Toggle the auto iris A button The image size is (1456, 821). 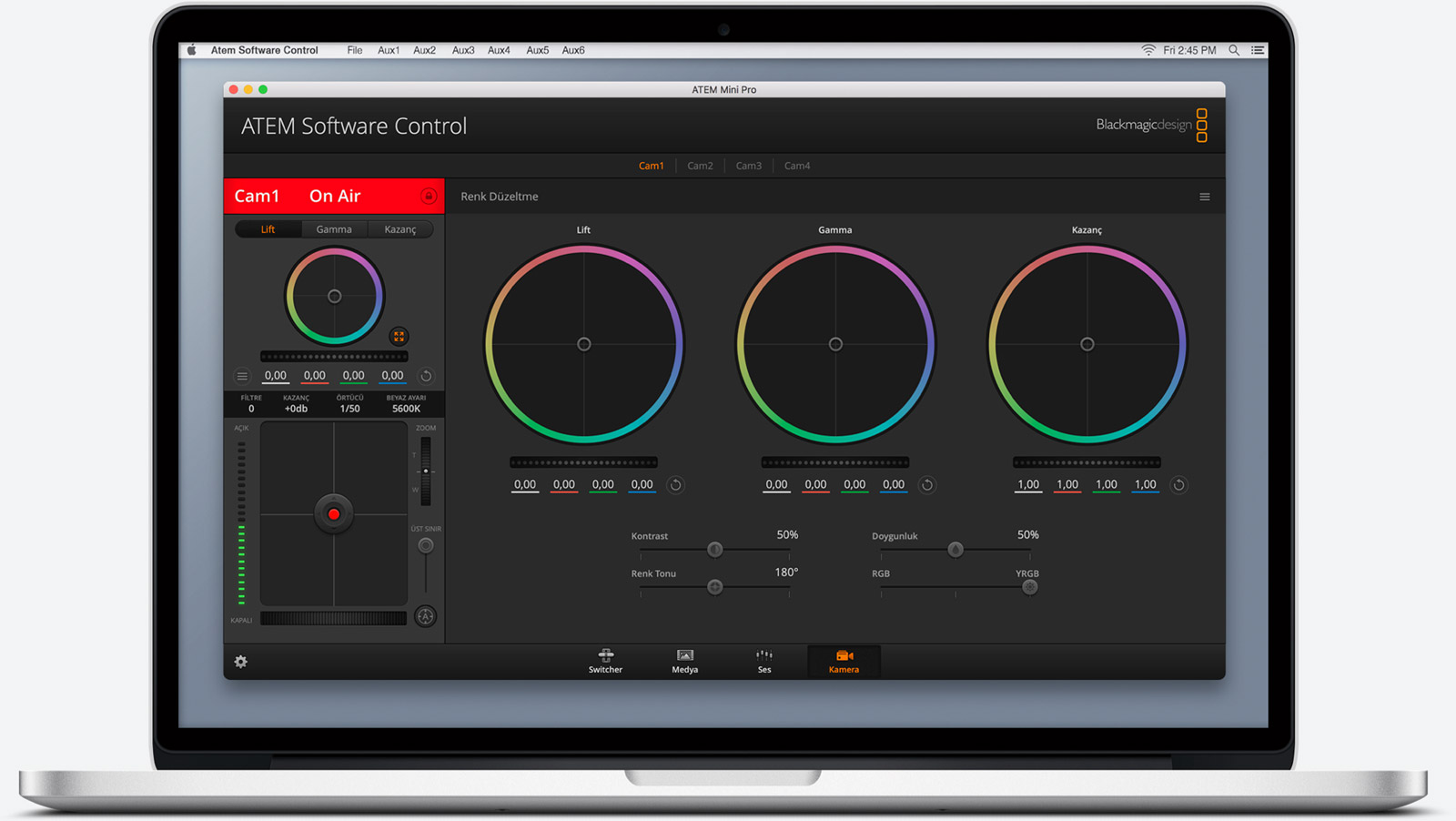(x=424, y=618)
